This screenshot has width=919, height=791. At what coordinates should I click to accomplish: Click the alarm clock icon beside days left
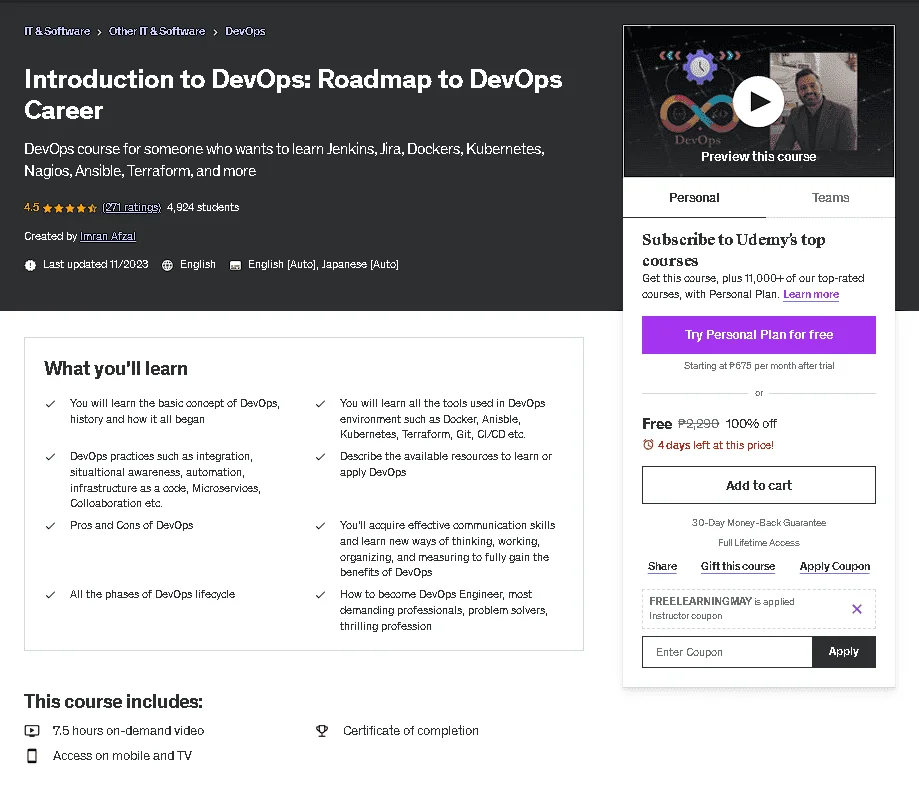pyautogui.click(x=648, y=445)
